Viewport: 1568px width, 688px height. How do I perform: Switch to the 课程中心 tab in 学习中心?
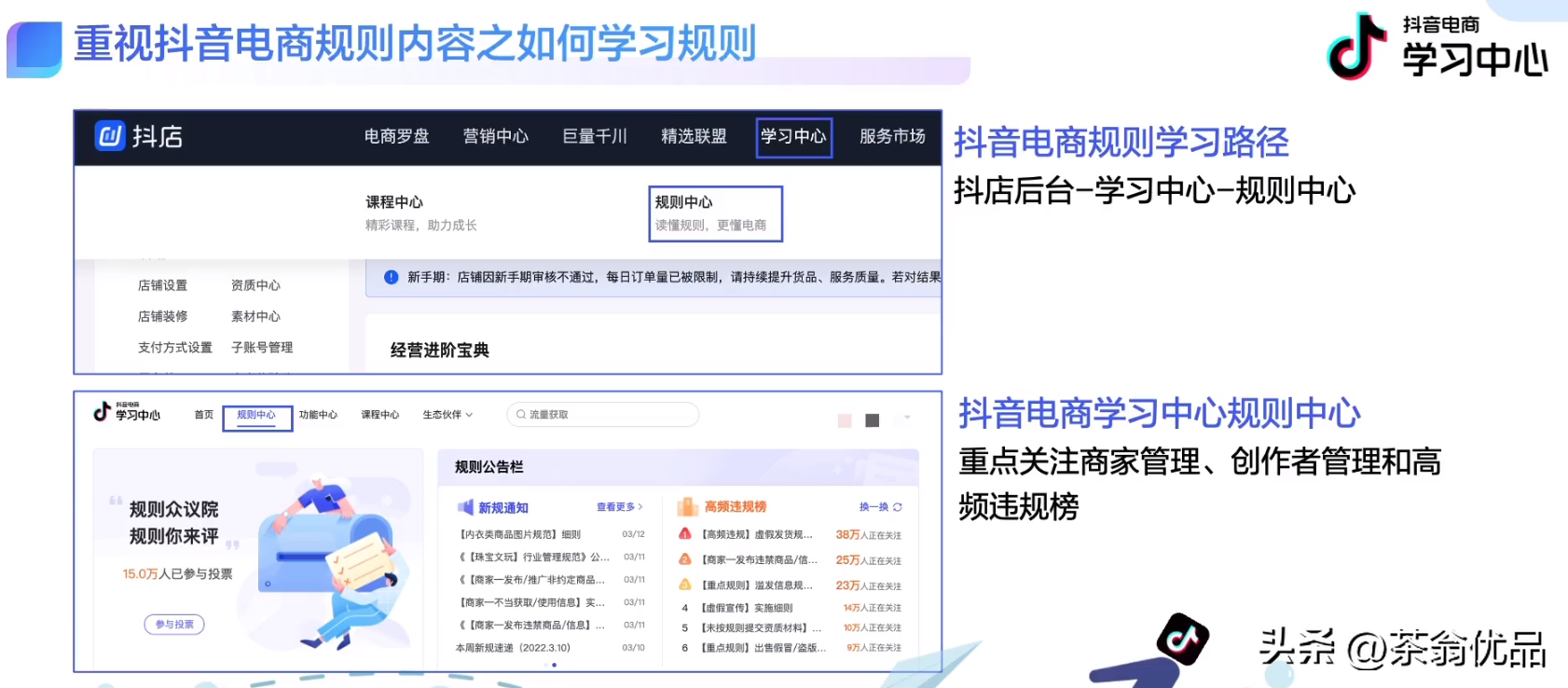380,415
